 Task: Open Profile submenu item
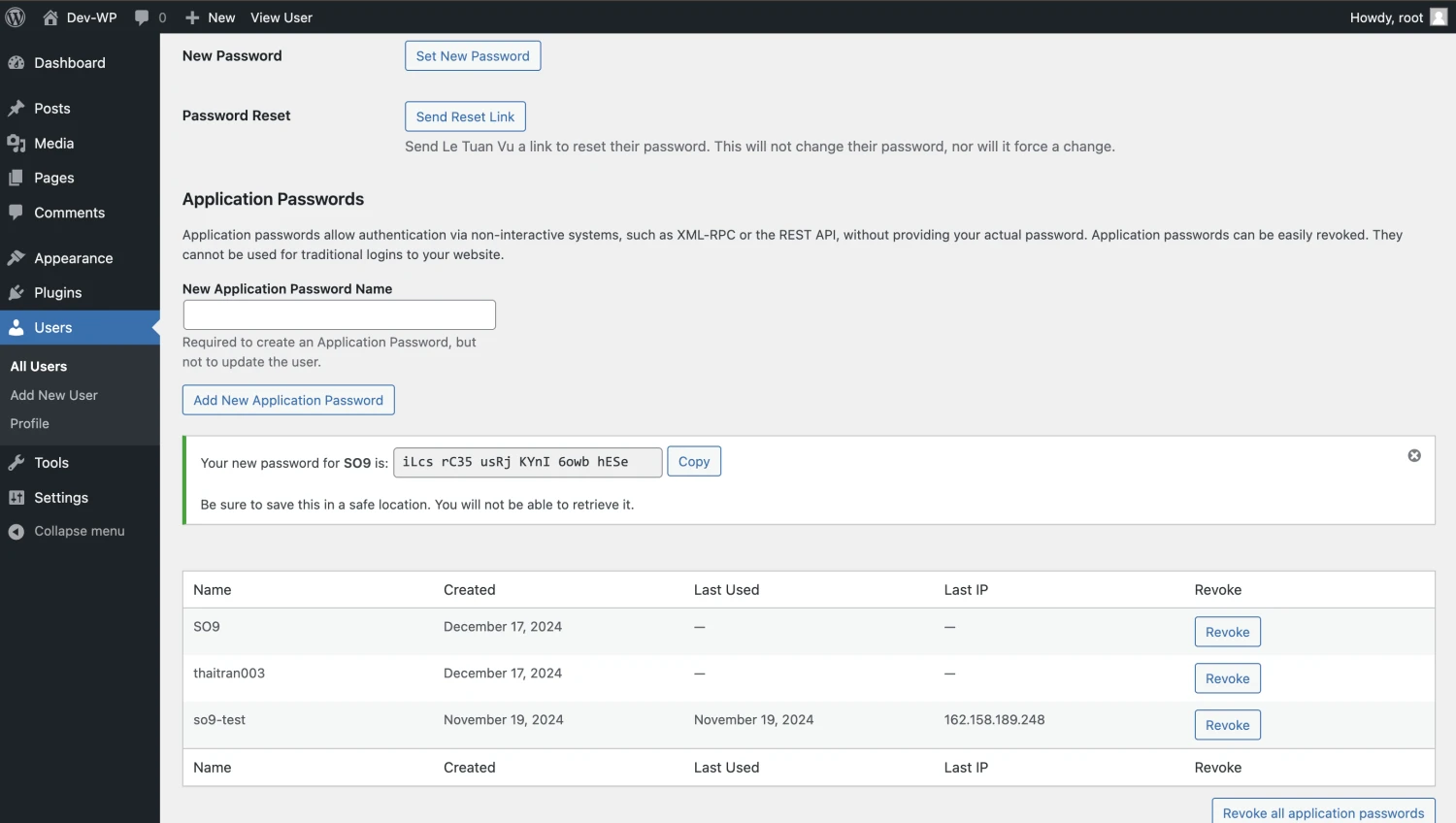tap(30, 424)
